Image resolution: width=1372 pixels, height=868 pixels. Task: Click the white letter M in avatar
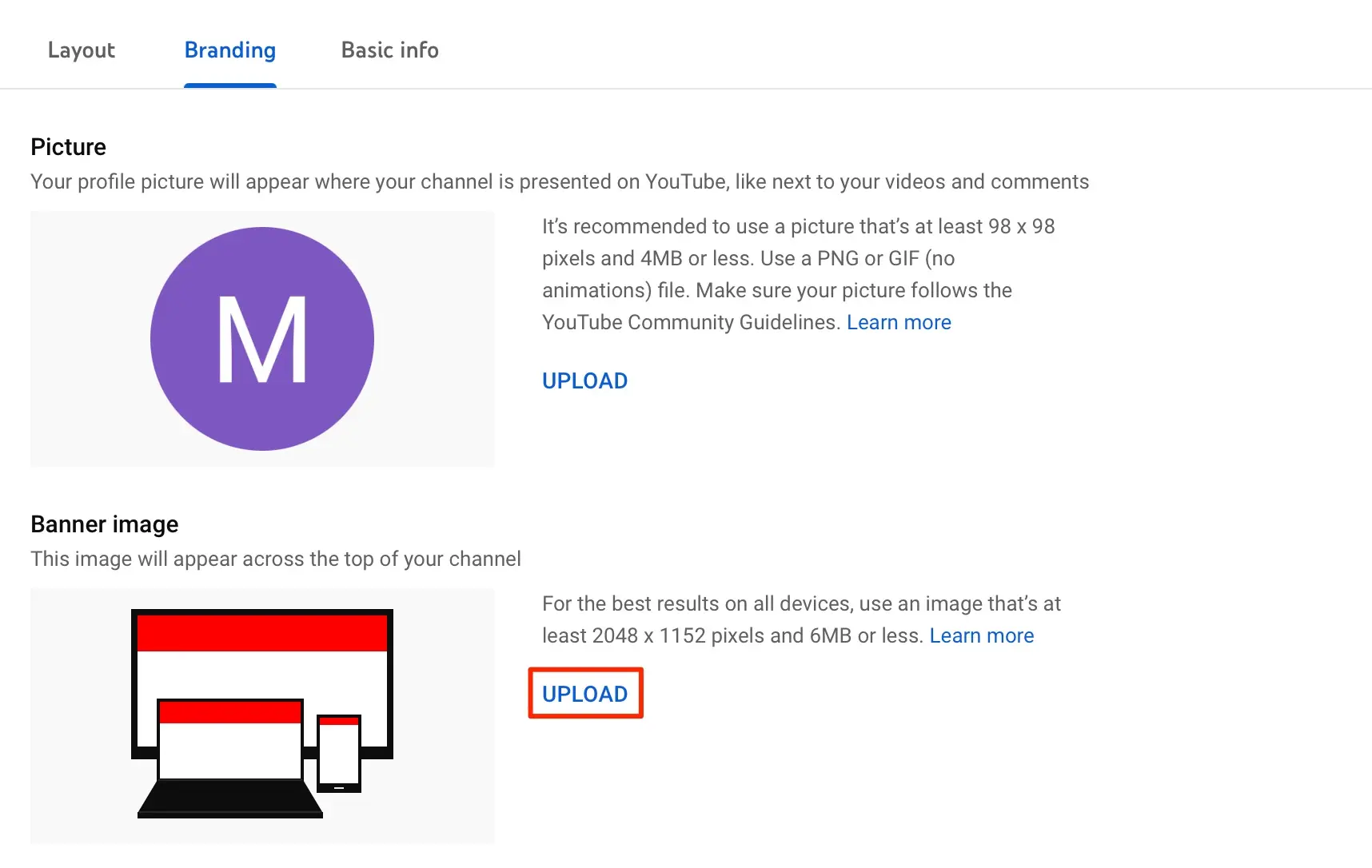pos(262,340)
